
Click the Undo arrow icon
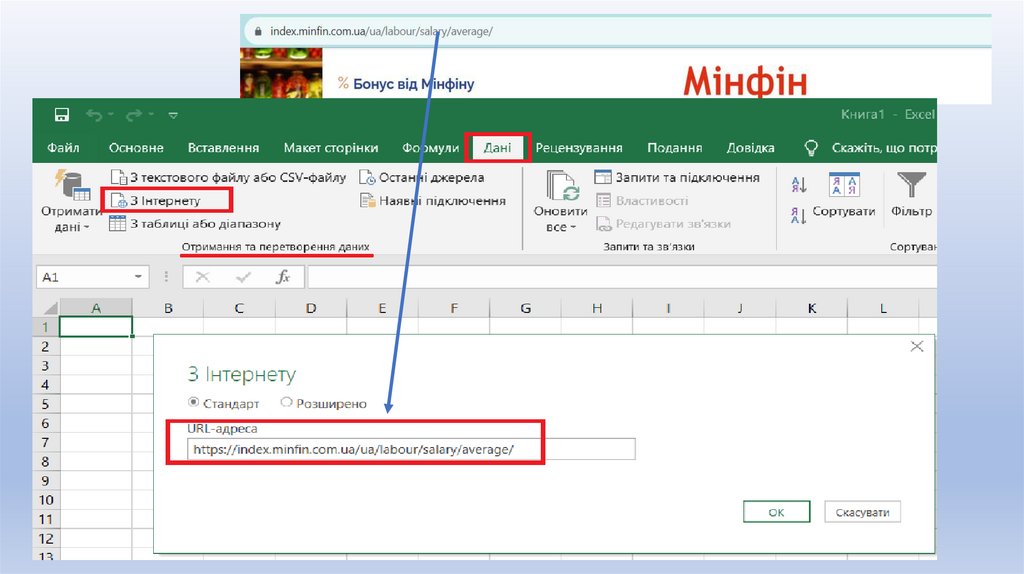click(x=95, y=116)
